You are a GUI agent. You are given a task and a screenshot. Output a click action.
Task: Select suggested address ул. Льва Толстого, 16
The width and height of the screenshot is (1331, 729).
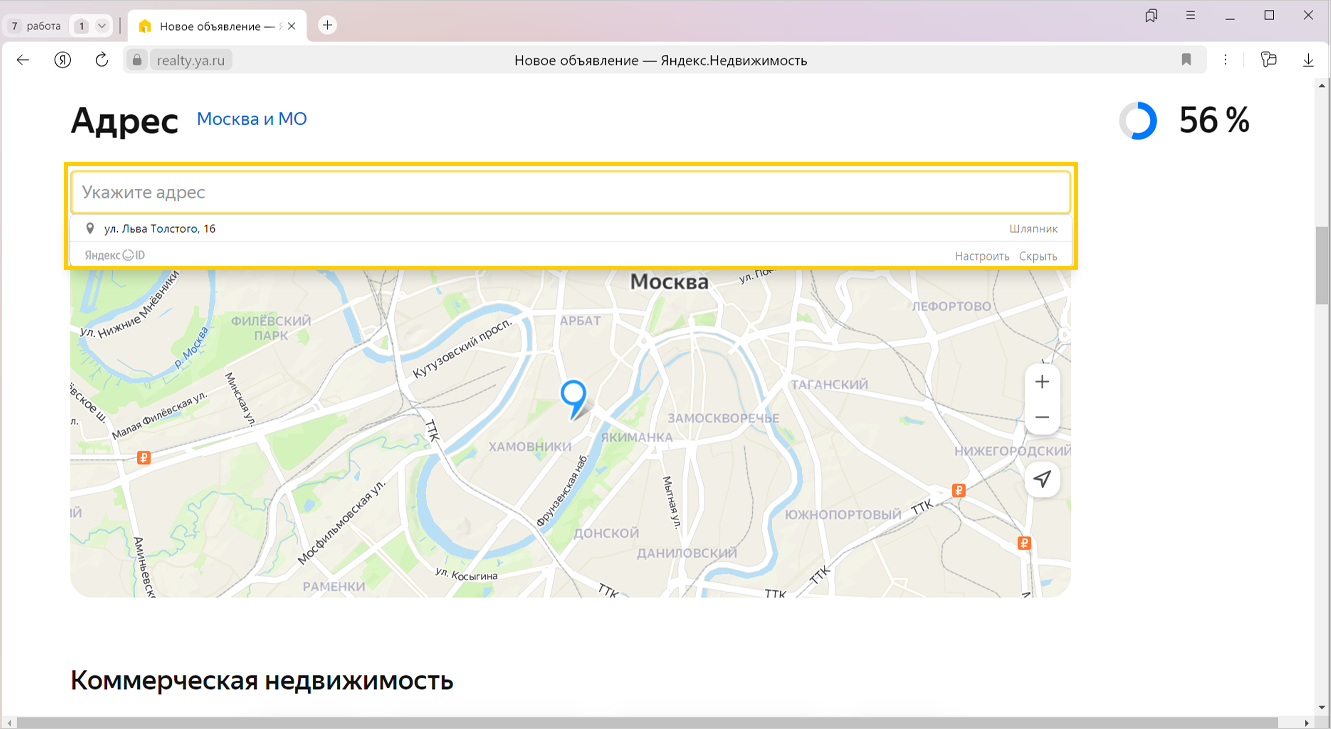[x=160, y=229]
